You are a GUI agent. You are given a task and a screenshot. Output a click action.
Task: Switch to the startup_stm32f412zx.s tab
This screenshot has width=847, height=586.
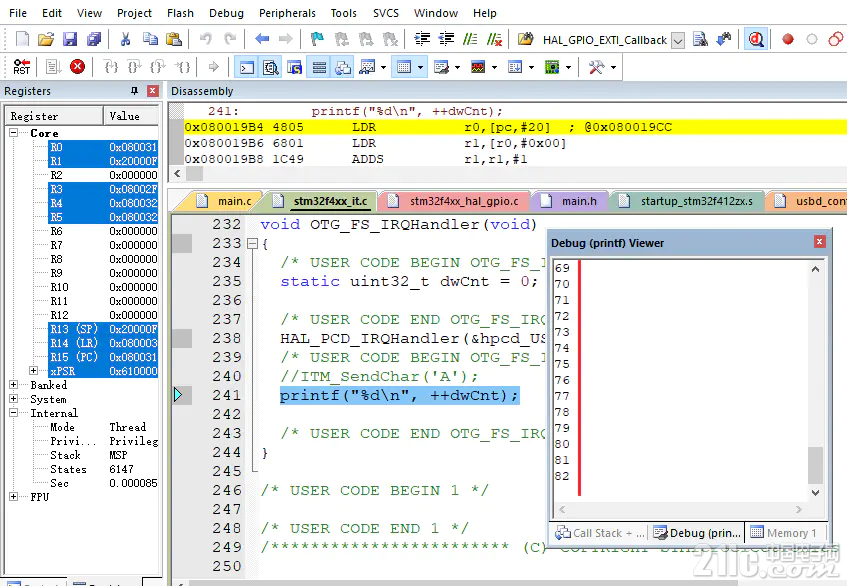(x=687, y=201)
